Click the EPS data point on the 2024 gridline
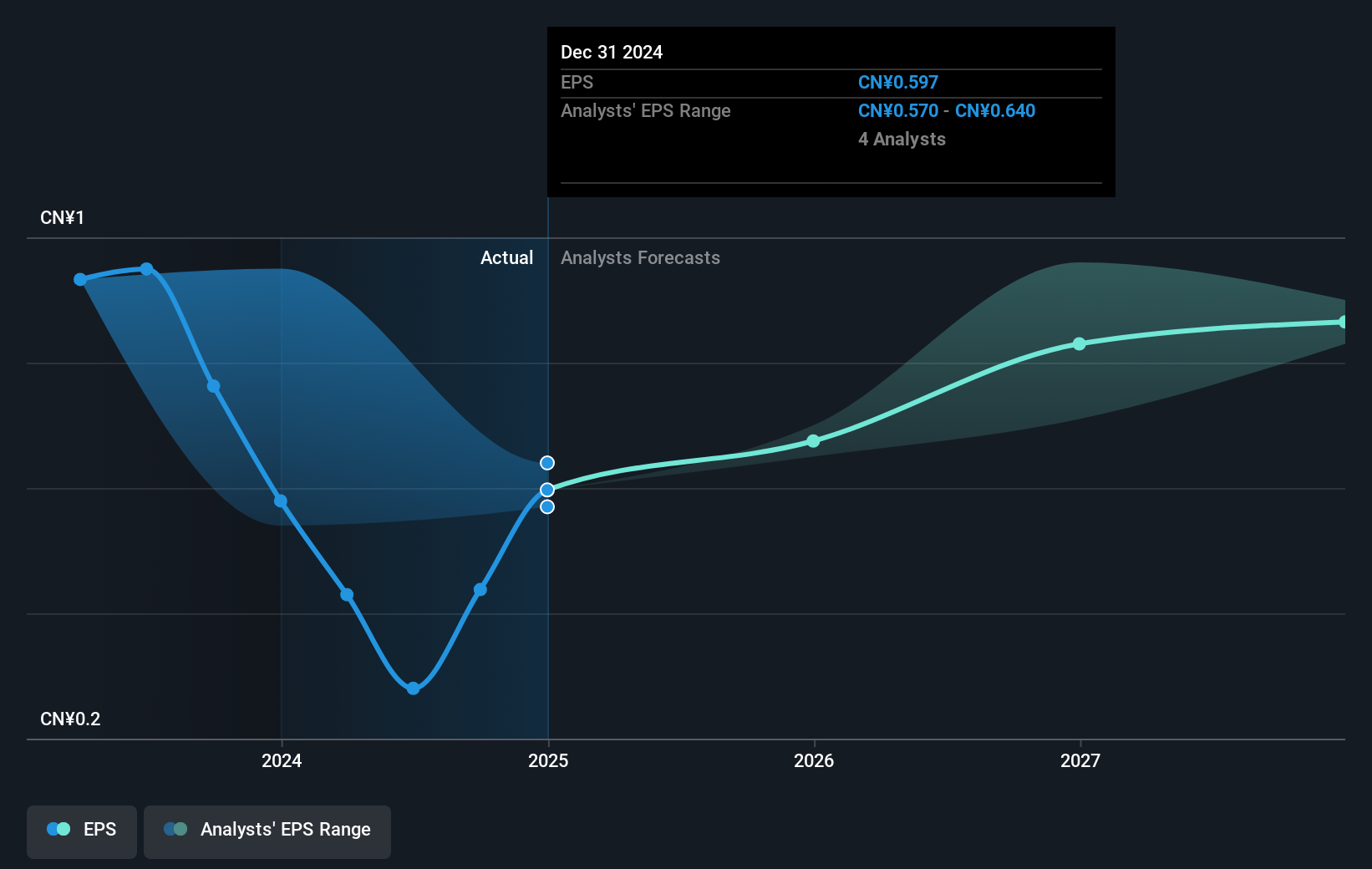 (281, 501)
